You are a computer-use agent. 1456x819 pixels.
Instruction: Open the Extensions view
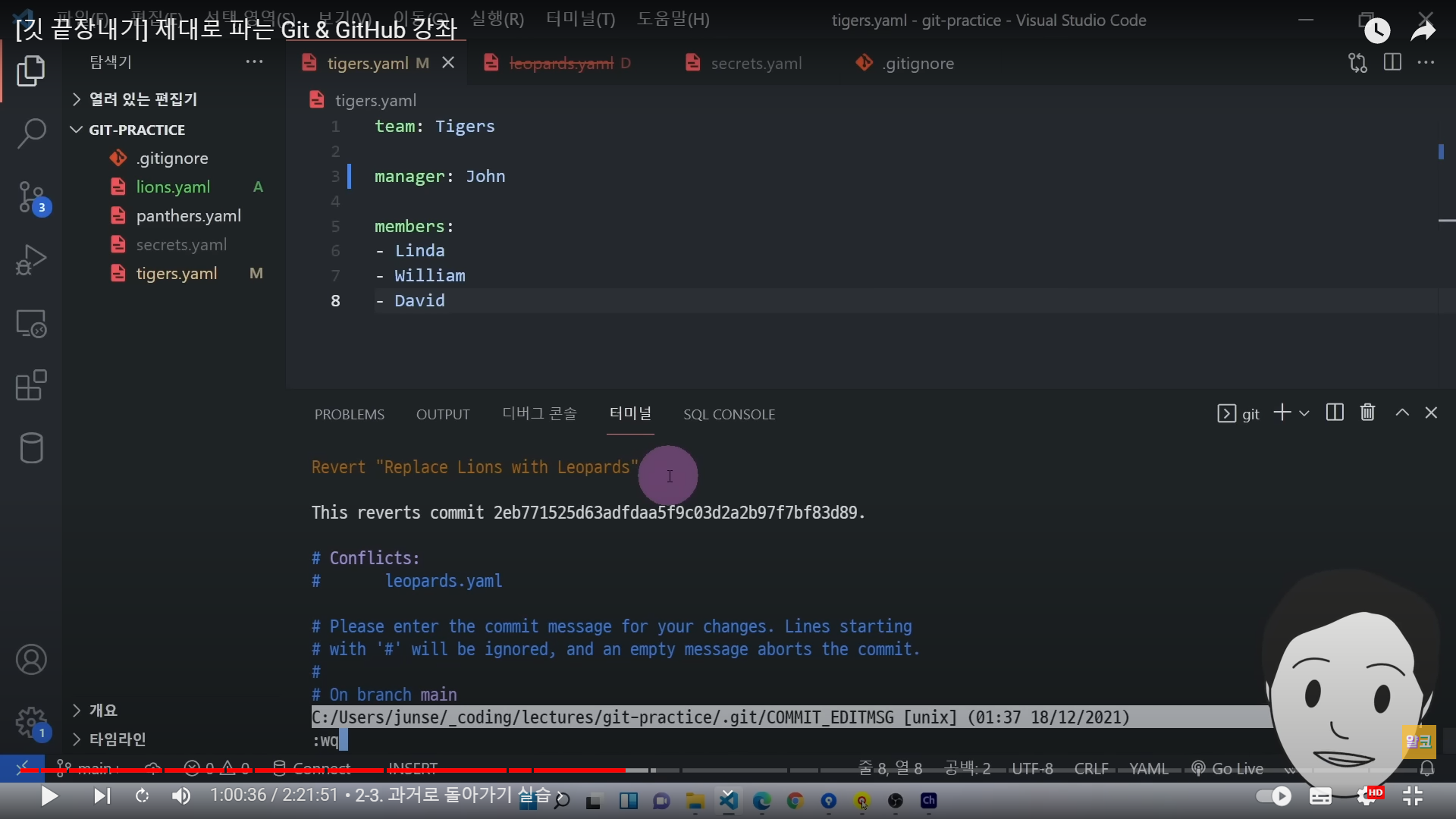point(31,385)
